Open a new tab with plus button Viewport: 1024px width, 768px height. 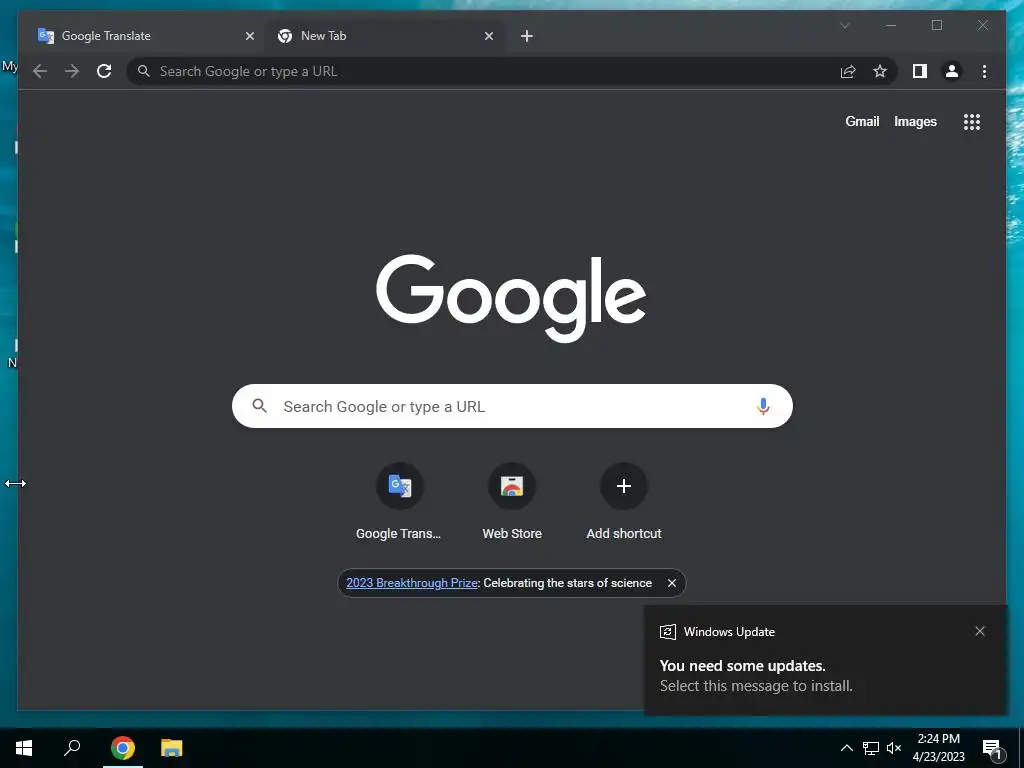coord(527,36)
